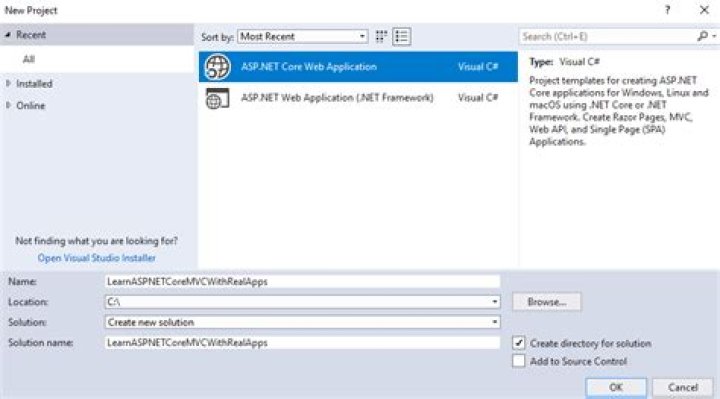The image size is (720, 399).
Task: Select the ASP.NET Core Web Application row text
Action: click(309, 67)
